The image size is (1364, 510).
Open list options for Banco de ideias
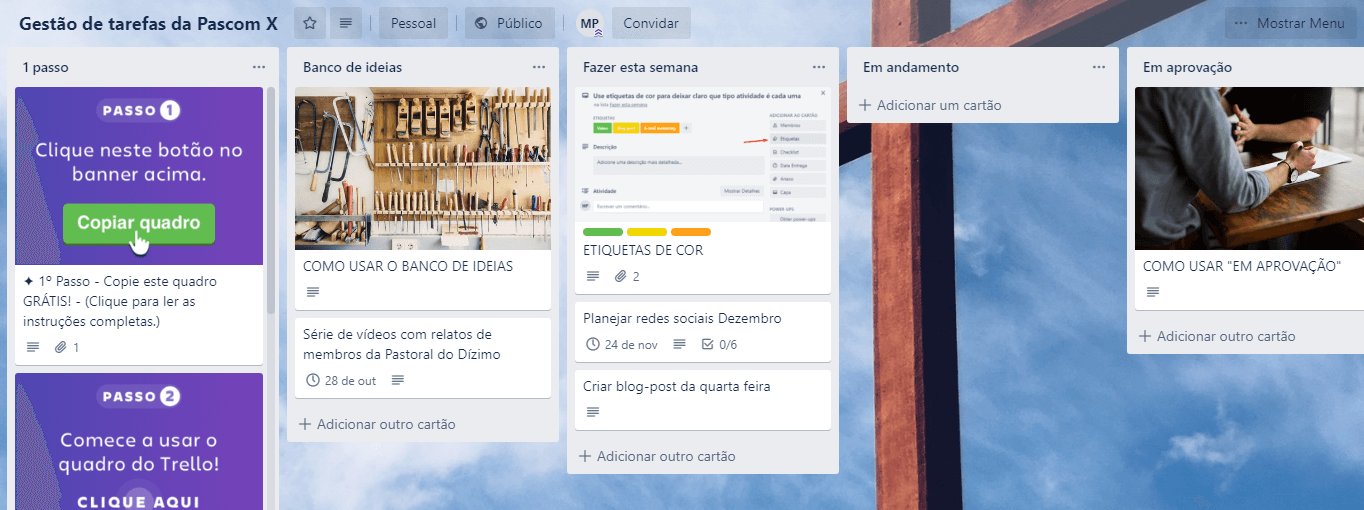(539, 67)
